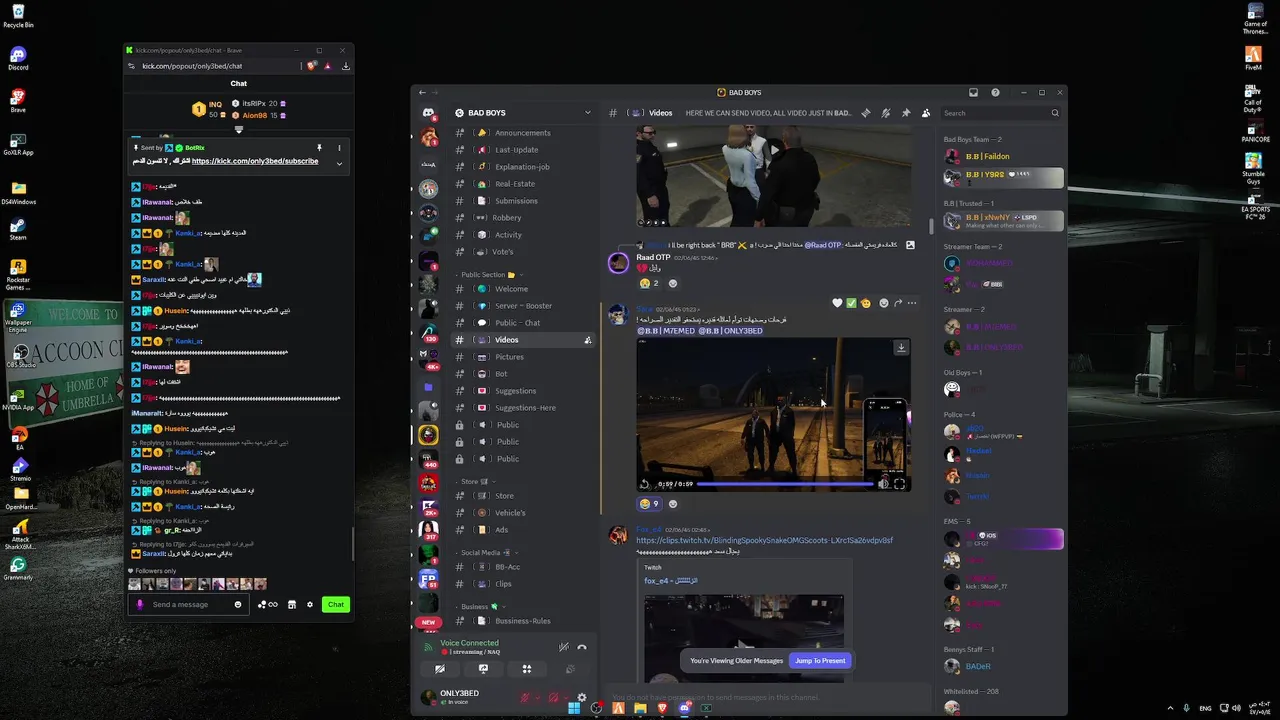Viewport: 1280px width, 720px height.
Task: Expand microphone input options arrow
Action: [x=537, y=697]
